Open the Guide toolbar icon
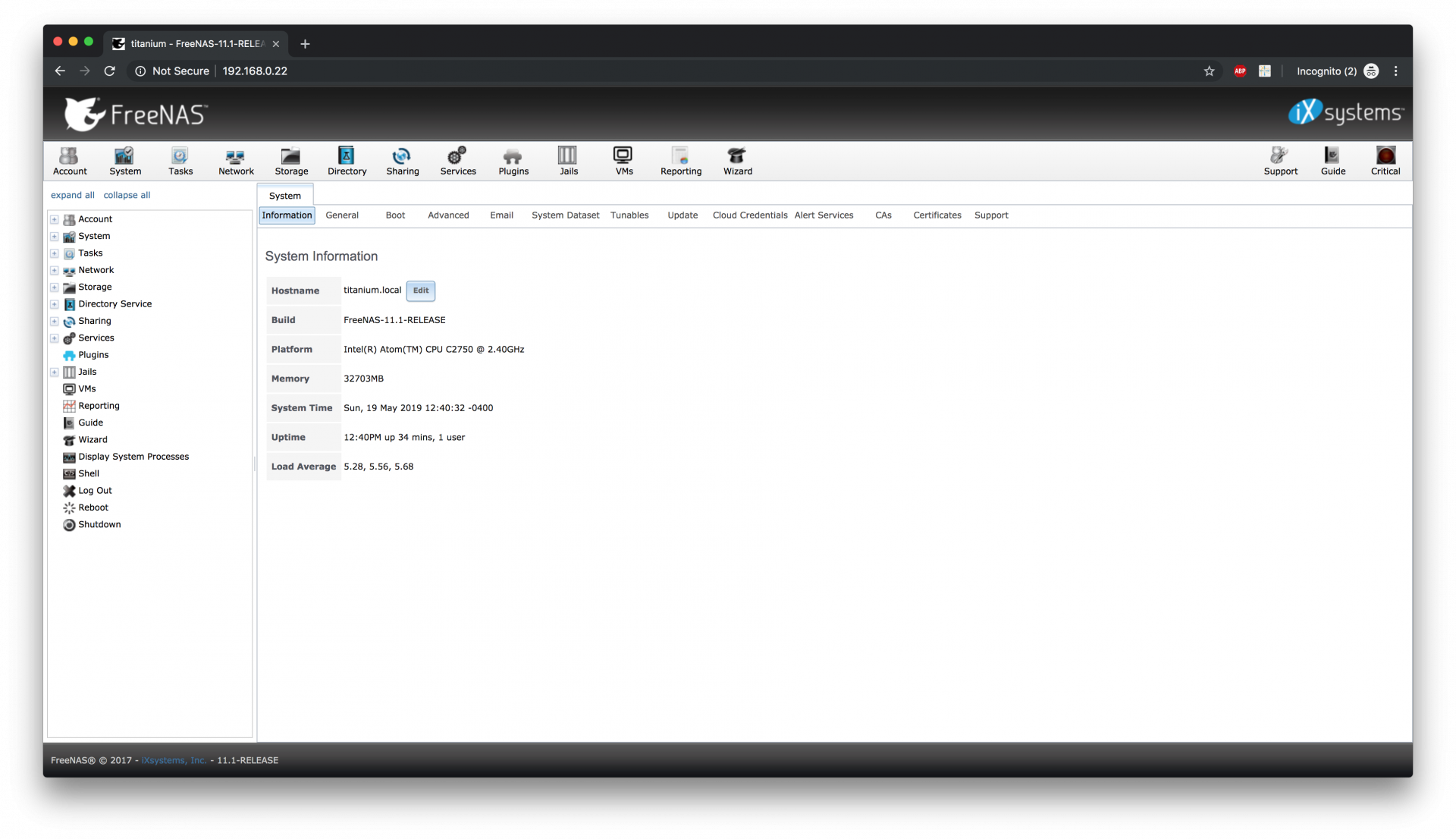Viewport: 1456px width, 839px height. [1333, 161]
